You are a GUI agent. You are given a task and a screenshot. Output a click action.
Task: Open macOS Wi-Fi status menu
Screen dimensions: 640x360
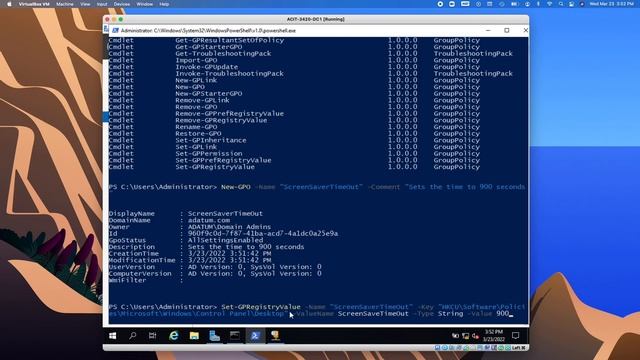pos(549,4)
